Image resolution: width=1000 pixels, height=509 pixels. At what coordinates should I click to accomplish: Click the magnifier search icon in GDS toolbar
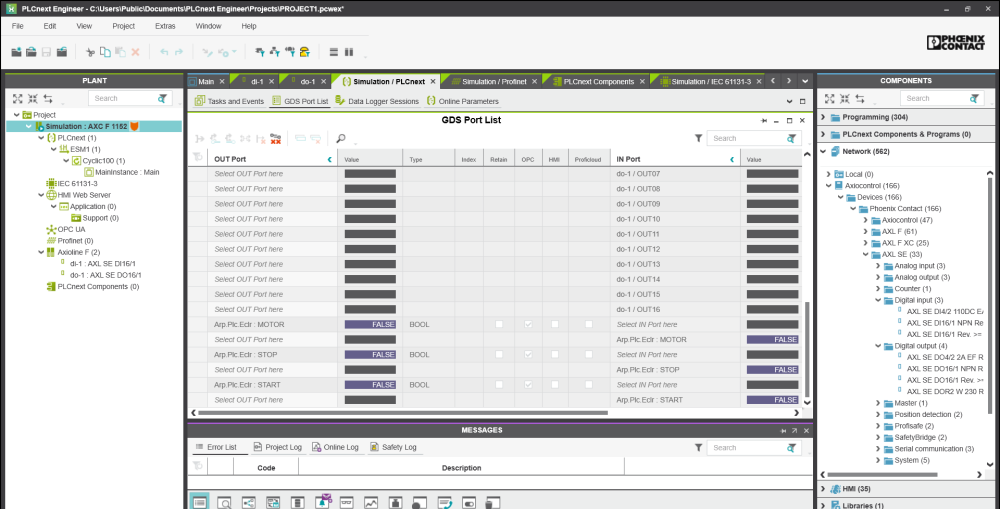(341, 139)
